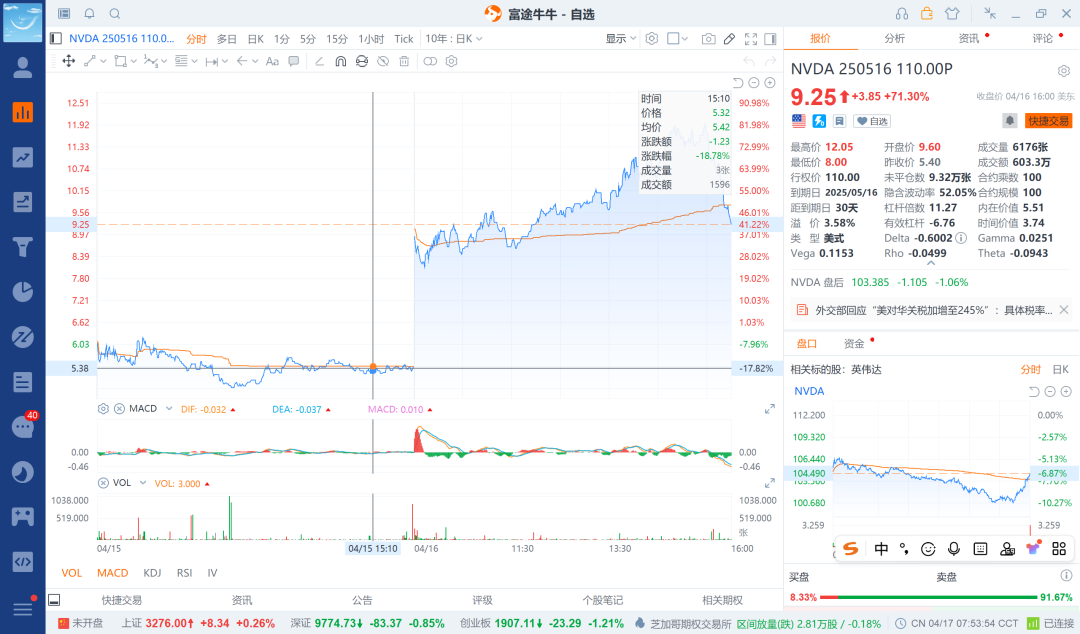Delete drawings with trash icon
1080x634 pixels.
point(404,61)
